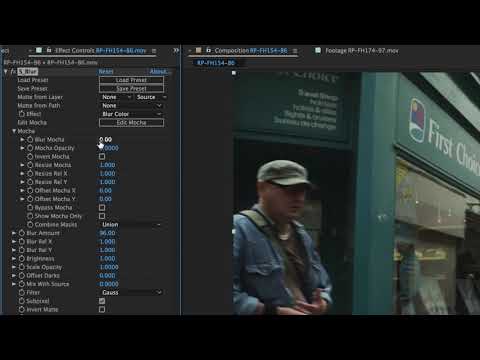Switch to Footage RP-FH174-97.mov tab
Viewport: 480px width, 360px height.
click(362, 51)
